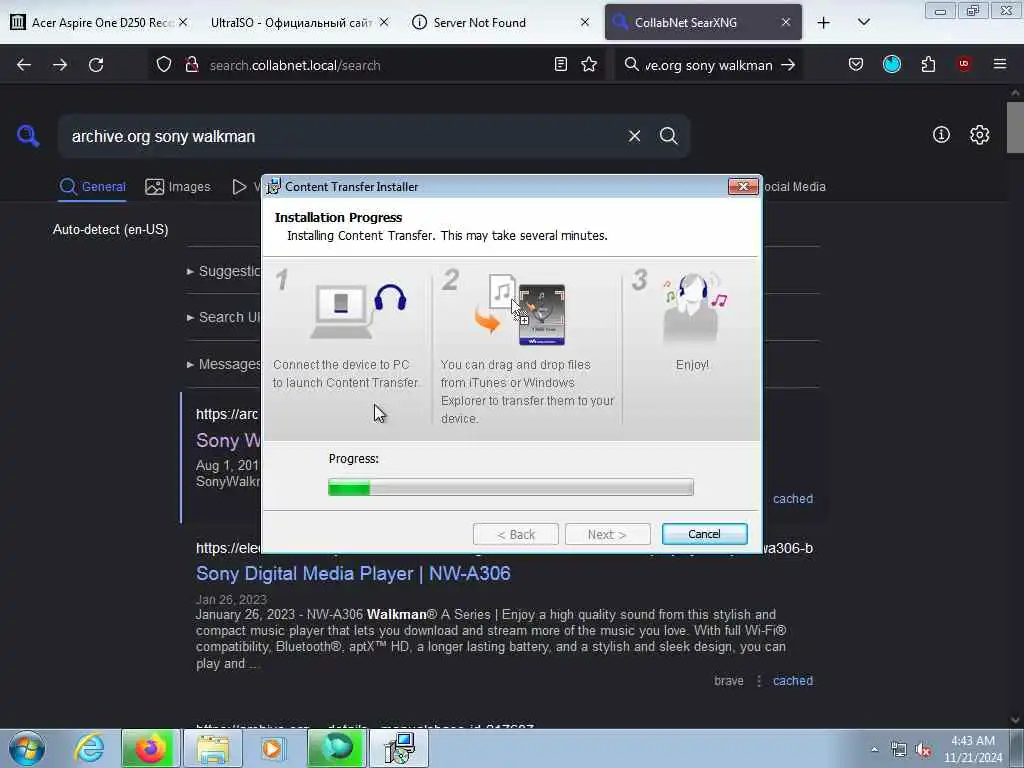Open the Firefox hamburger menu
Screen dimensions: 1024x768
click(x=1000, y=64)
